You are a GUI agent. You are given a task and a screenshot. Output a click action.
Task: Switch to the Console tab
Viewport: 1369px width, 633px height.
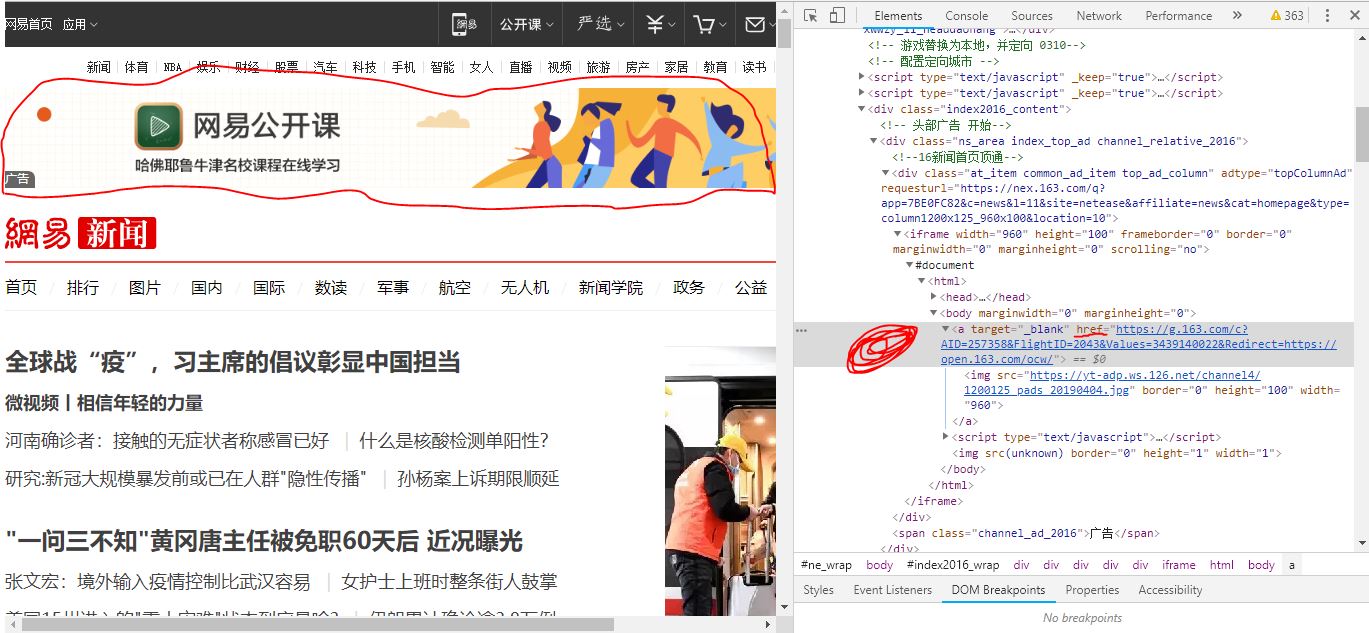[967, 16]
